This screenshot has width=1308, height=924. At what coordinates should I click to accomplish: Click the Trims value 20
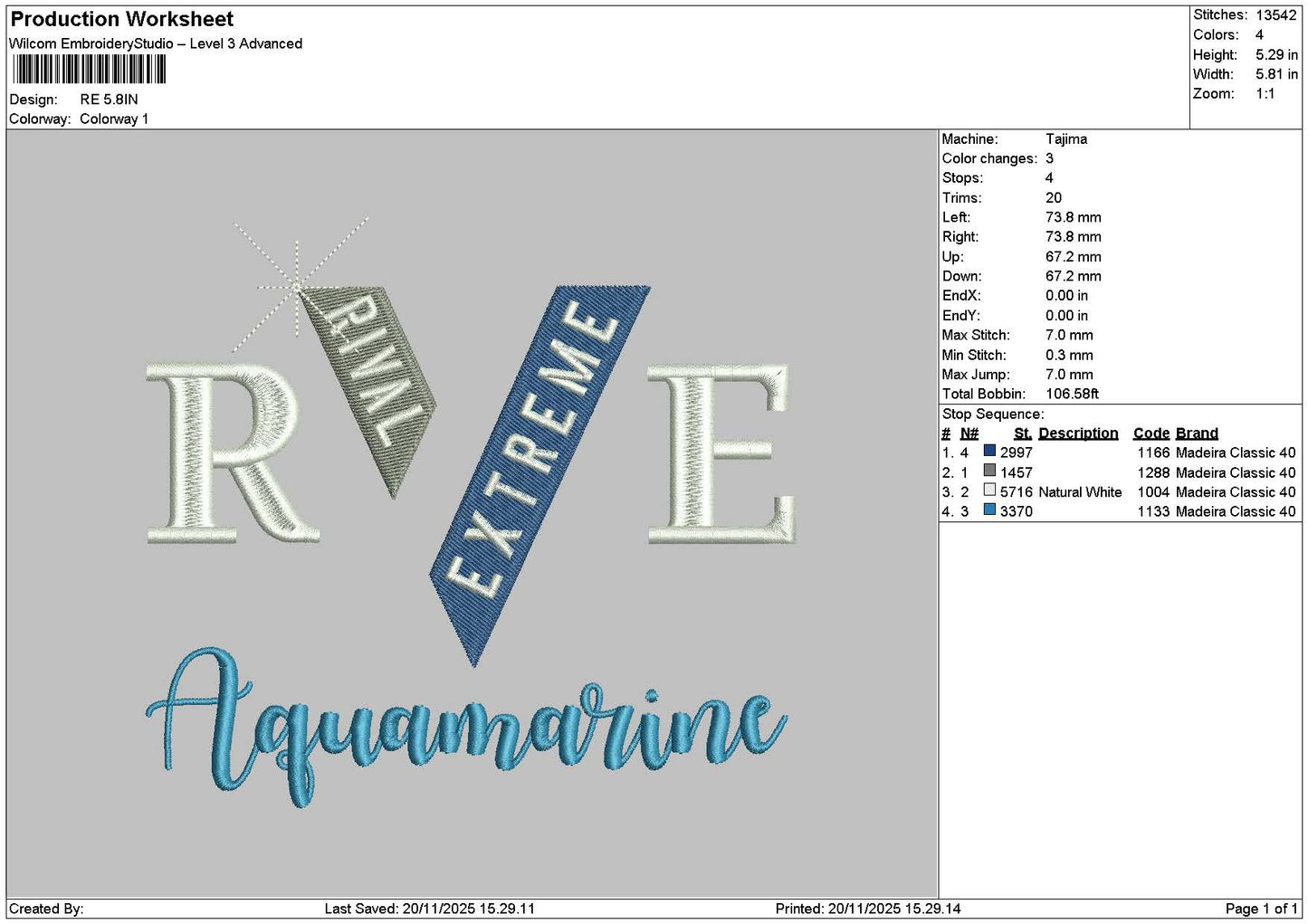[1054, 197]
